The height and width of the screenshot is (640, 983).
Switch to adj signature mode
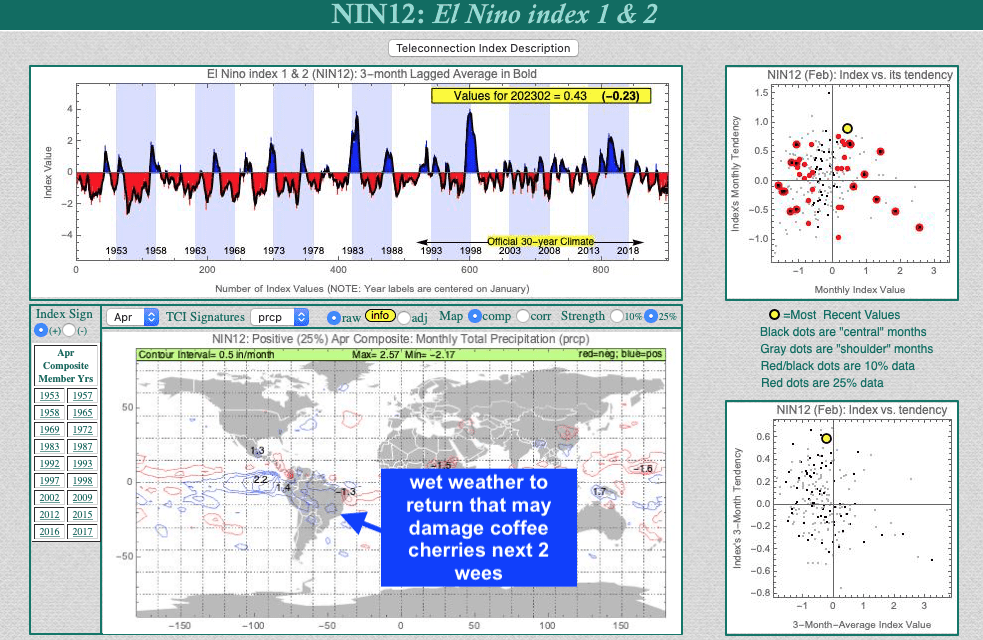coord(404,316)
